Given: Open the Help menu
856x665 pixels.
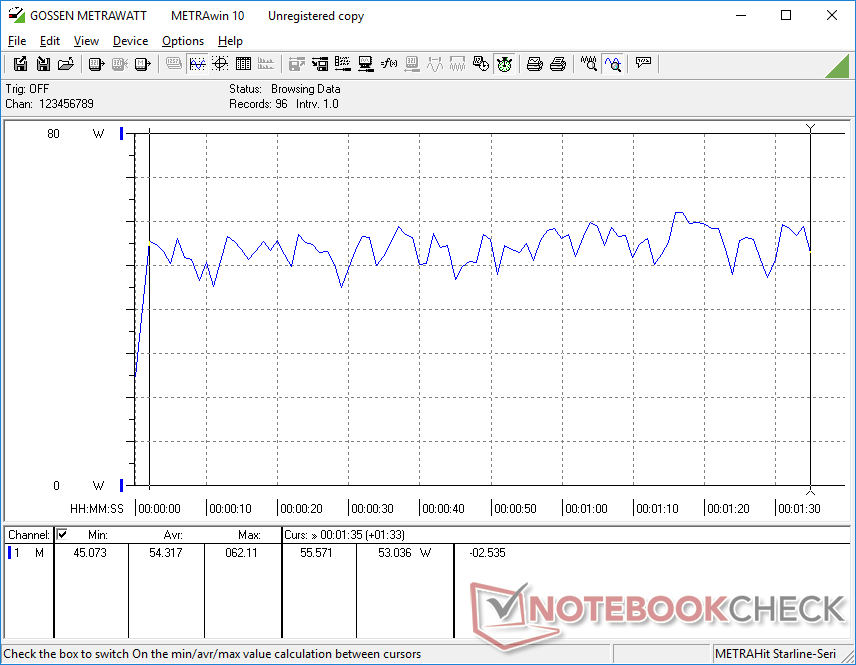Looking at the screenshot, I should pyautogui.click(x=230, y=41).
